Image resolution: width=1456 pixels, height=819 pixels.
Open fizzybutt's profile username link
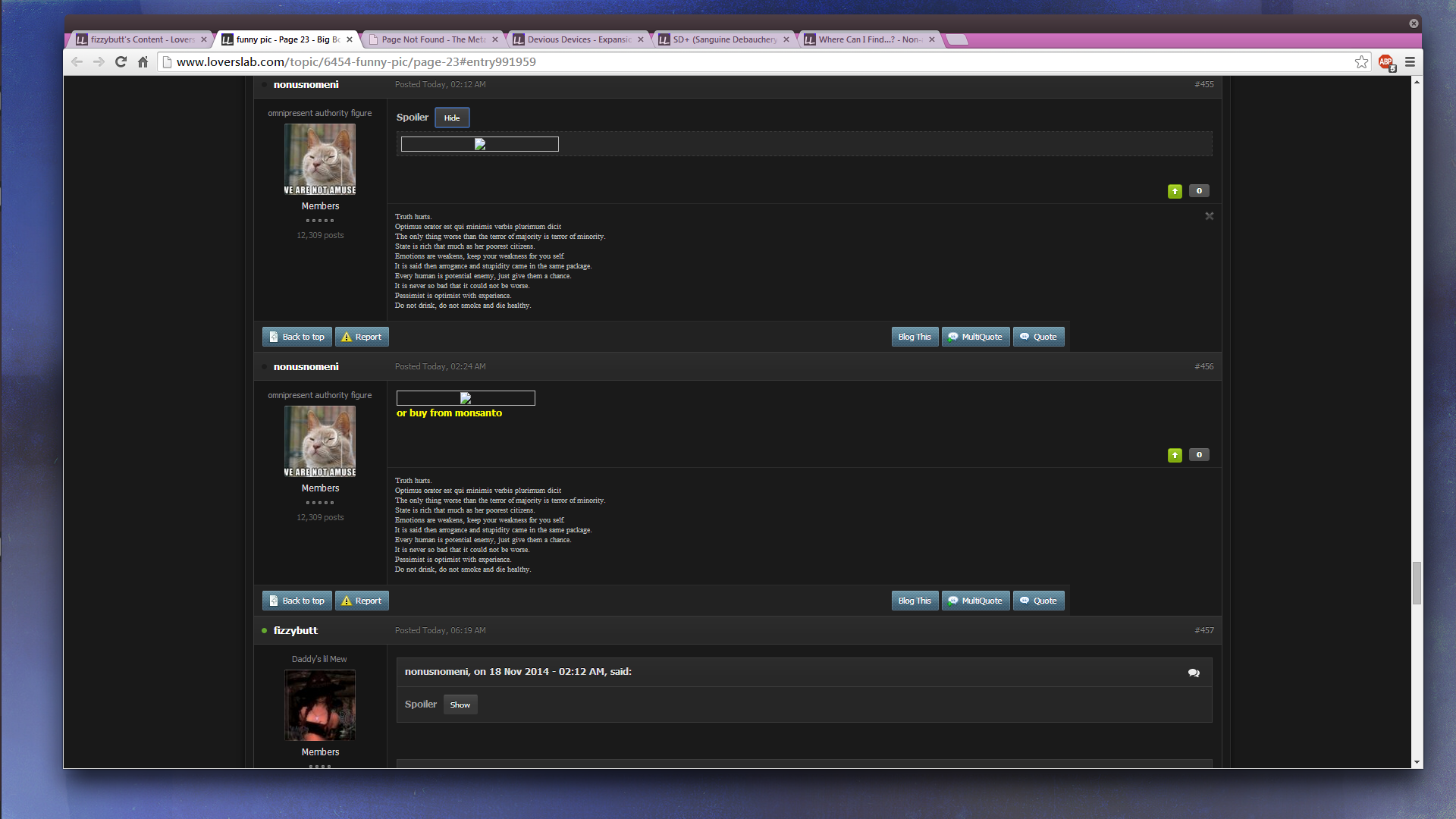[295, 630]
